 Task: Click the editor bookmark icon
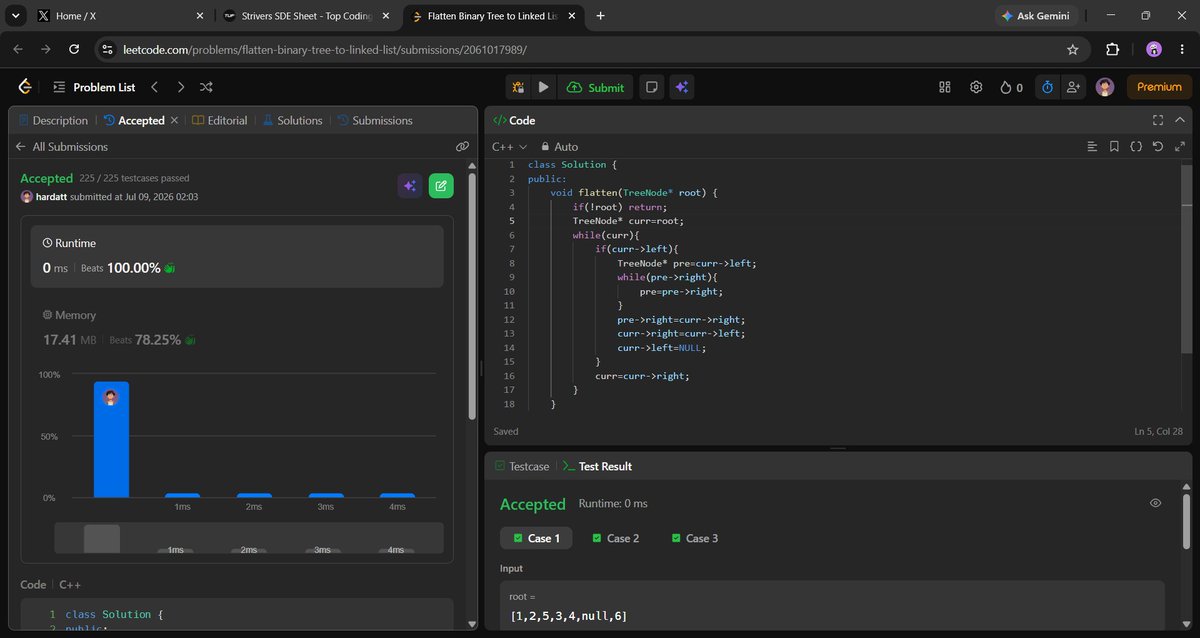point(1114,146)
